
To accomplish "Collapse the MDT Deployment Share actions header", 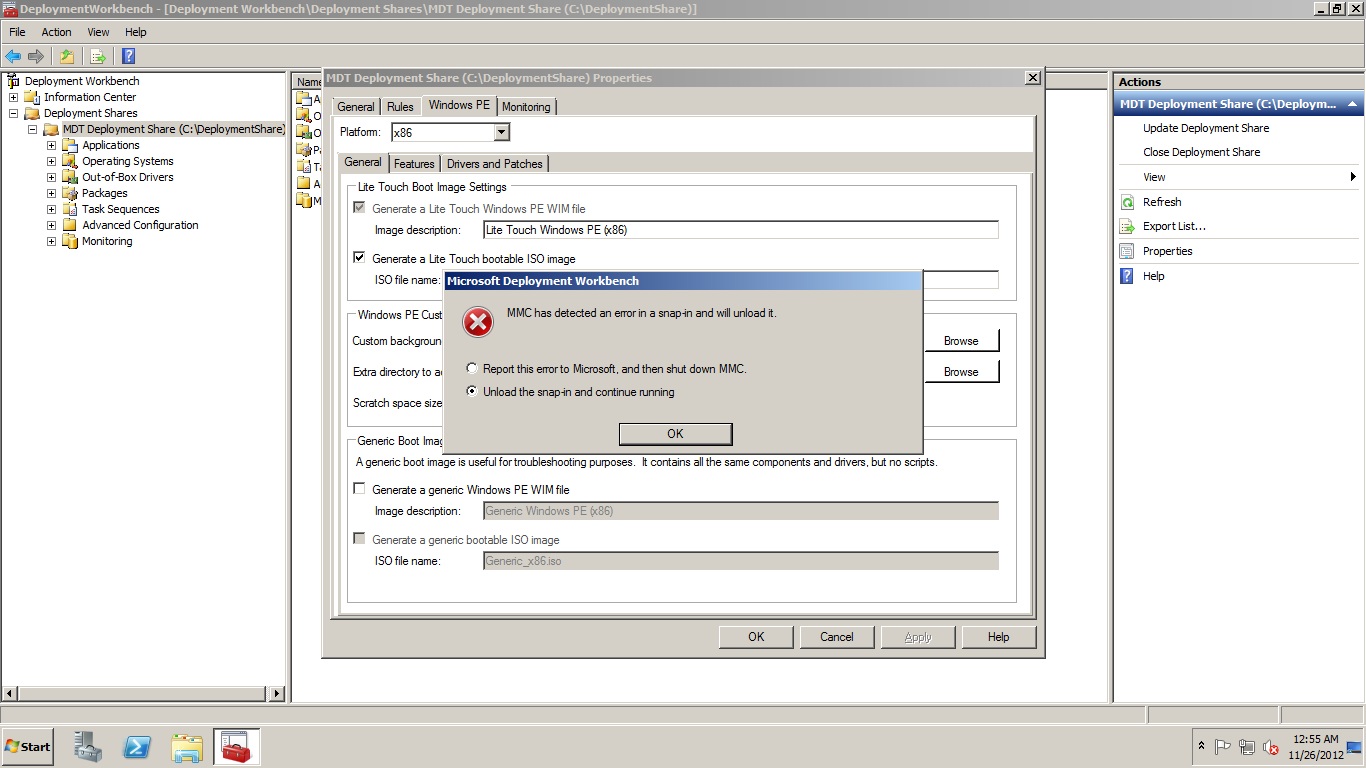I will coord(1352,104).
